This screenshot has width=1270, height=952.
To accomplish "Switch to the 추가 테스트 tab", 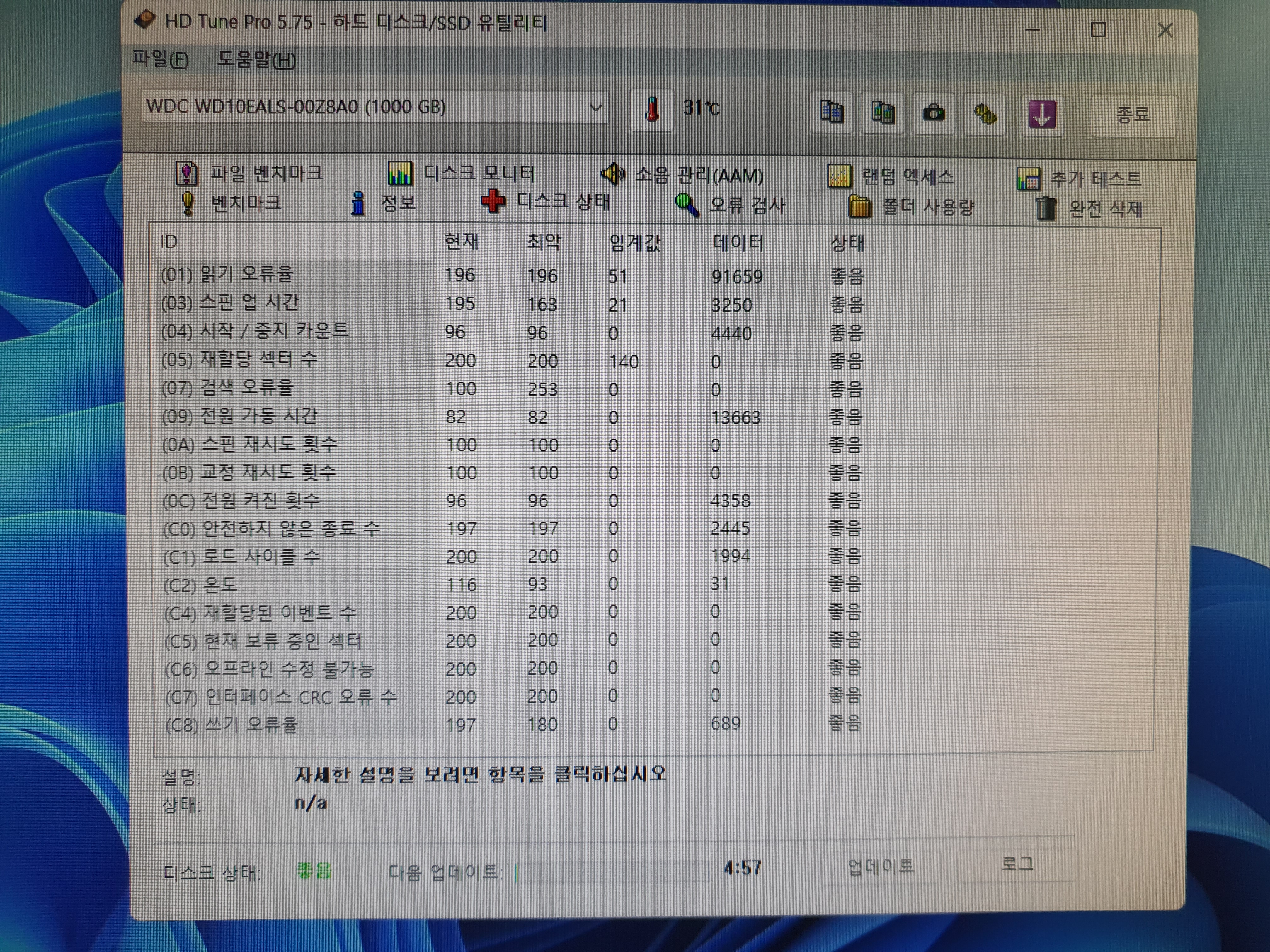I will (x=1079, y=179).
